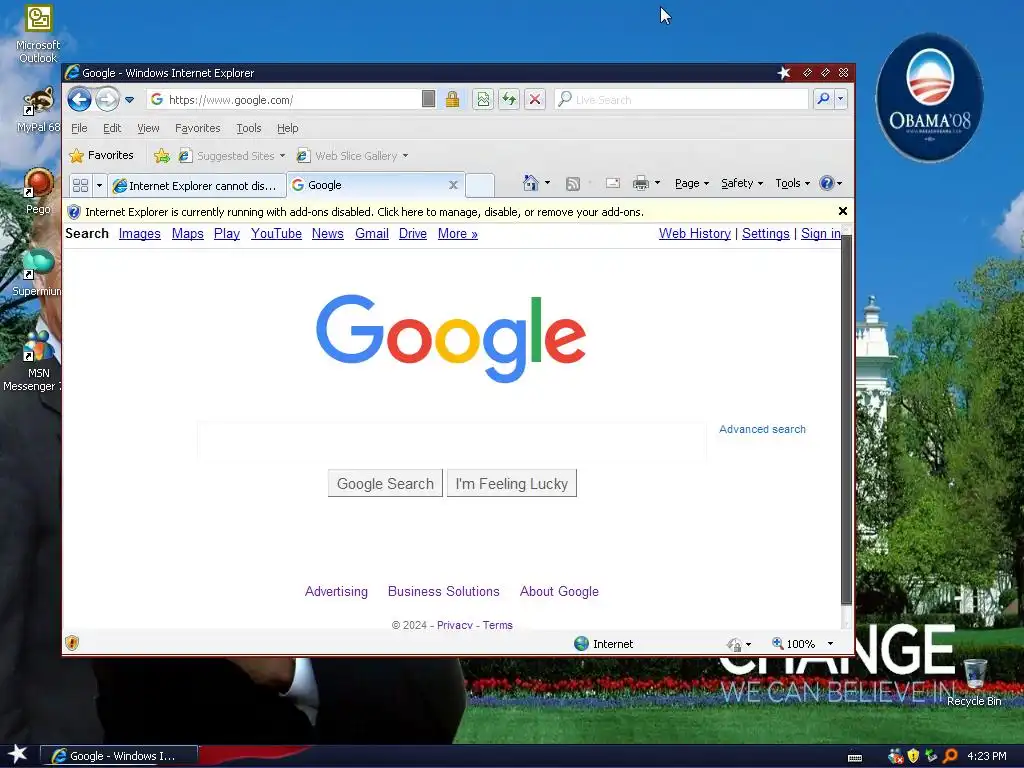Image resolution: width=1024 pixels, height=768 pixels.
Task: Close the Google tab
Action: coord(453,185)
